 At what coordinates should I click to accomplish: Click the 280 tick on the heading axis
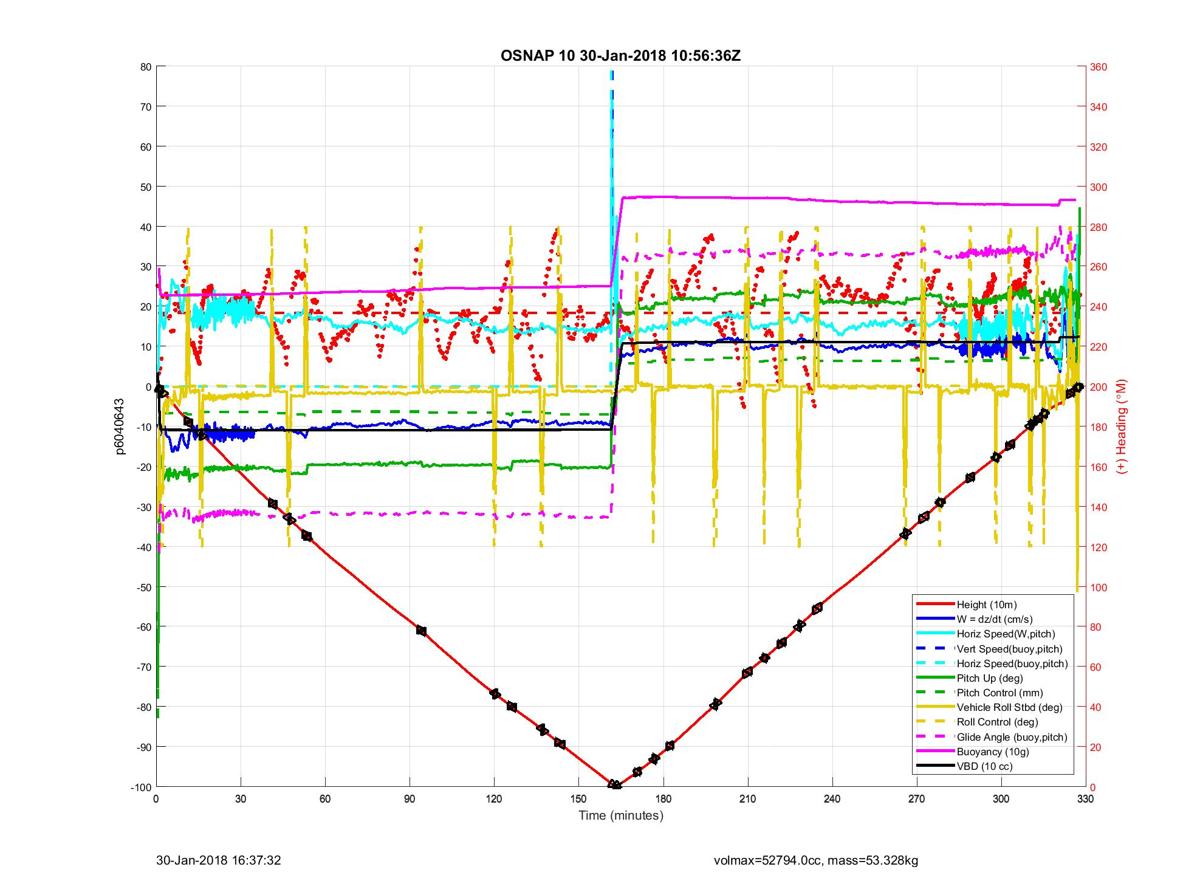coord(1100,227)
